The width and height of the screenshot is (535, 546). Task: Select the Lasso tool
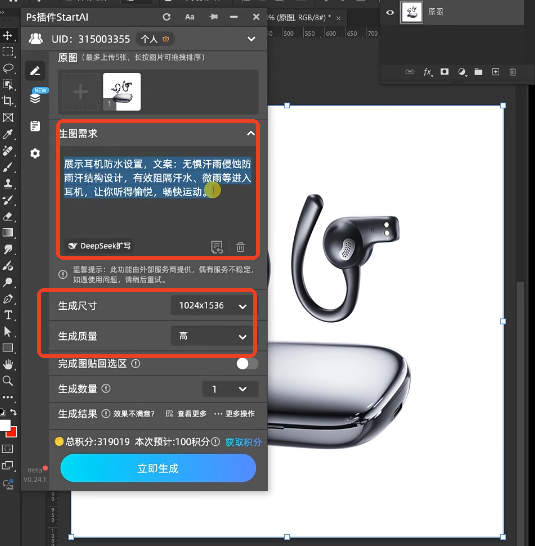8,68
